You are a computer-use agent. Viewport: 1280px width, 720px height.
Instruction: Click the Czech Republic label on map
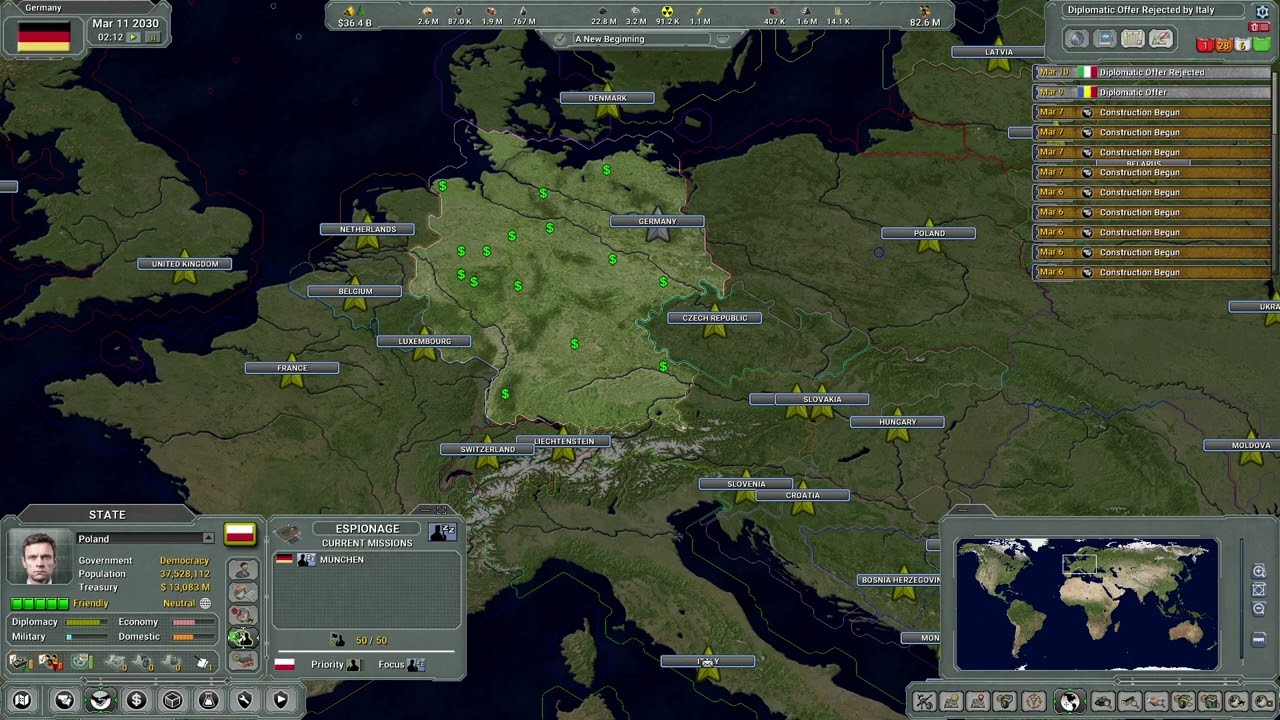pos(715,318)
